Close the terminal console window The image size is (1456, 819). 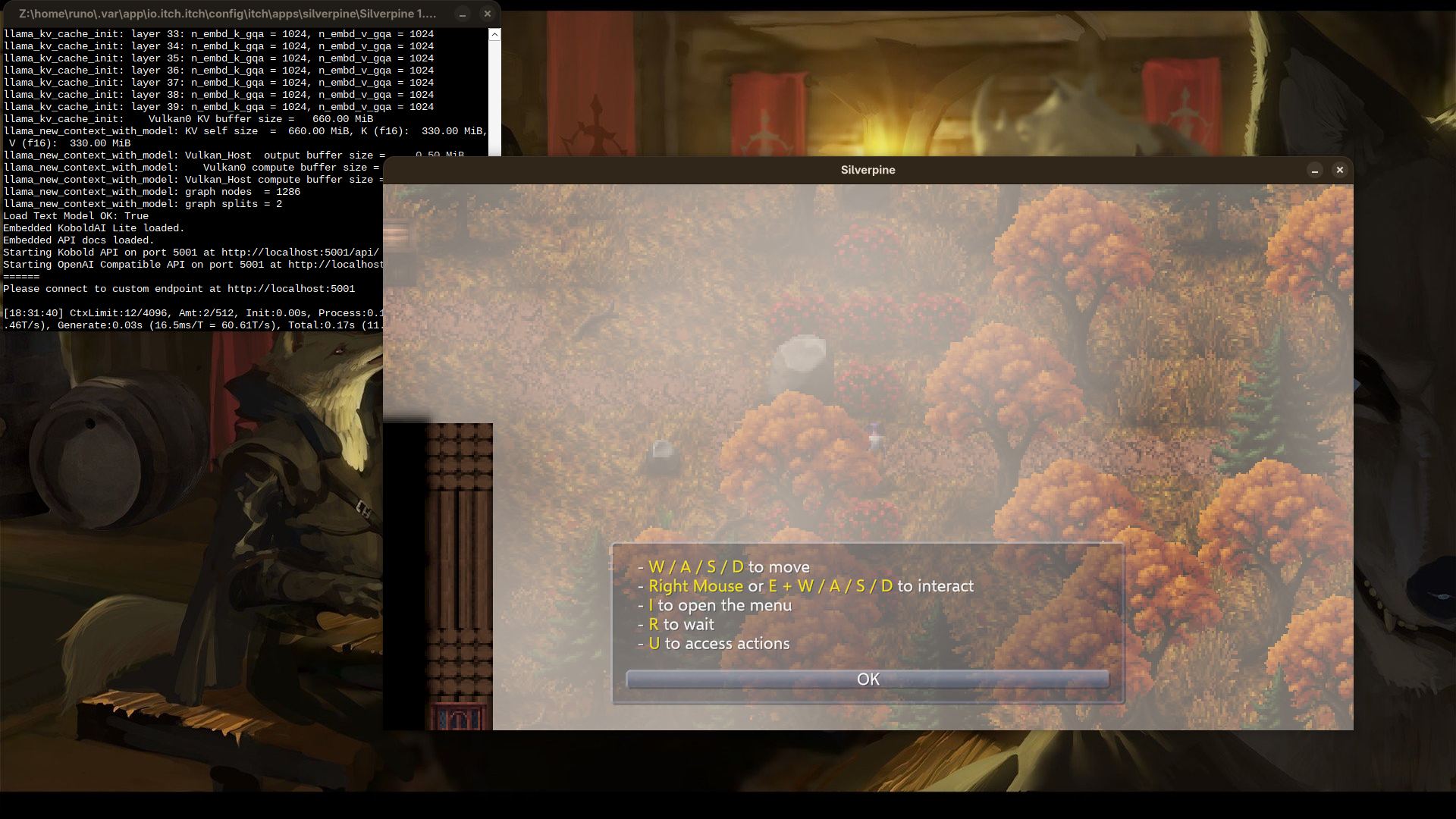click(x=488, y=14)
